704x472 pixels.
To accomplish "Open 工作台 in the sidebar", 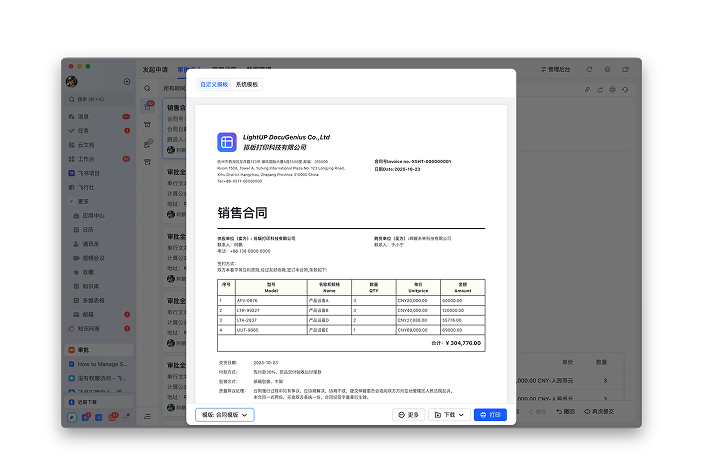I will (100, 159).
